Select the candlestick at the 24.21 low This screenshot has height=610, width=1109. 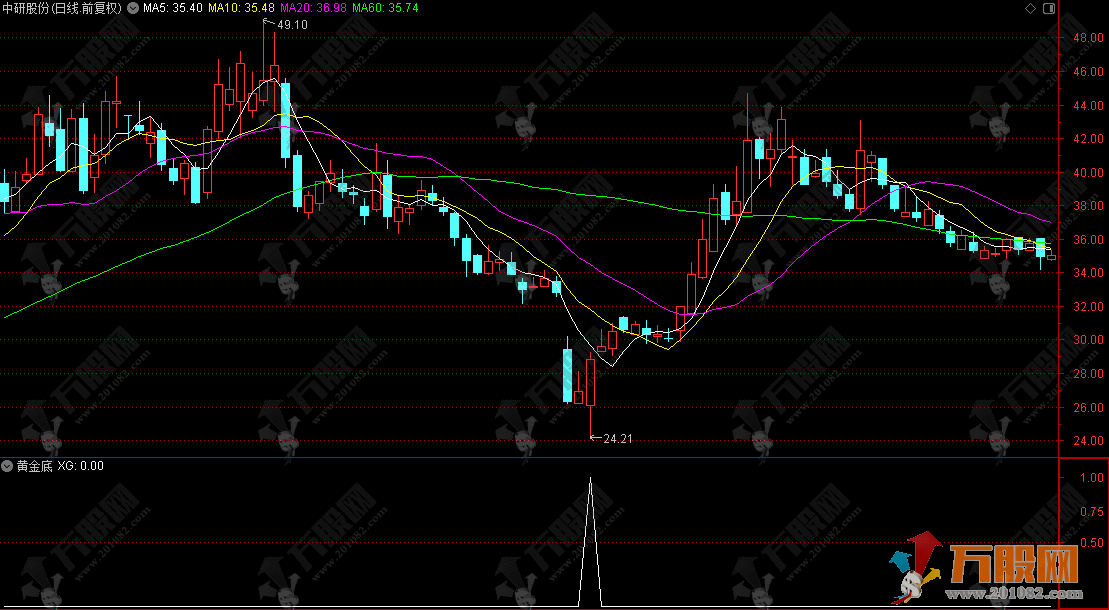point(591,382)
